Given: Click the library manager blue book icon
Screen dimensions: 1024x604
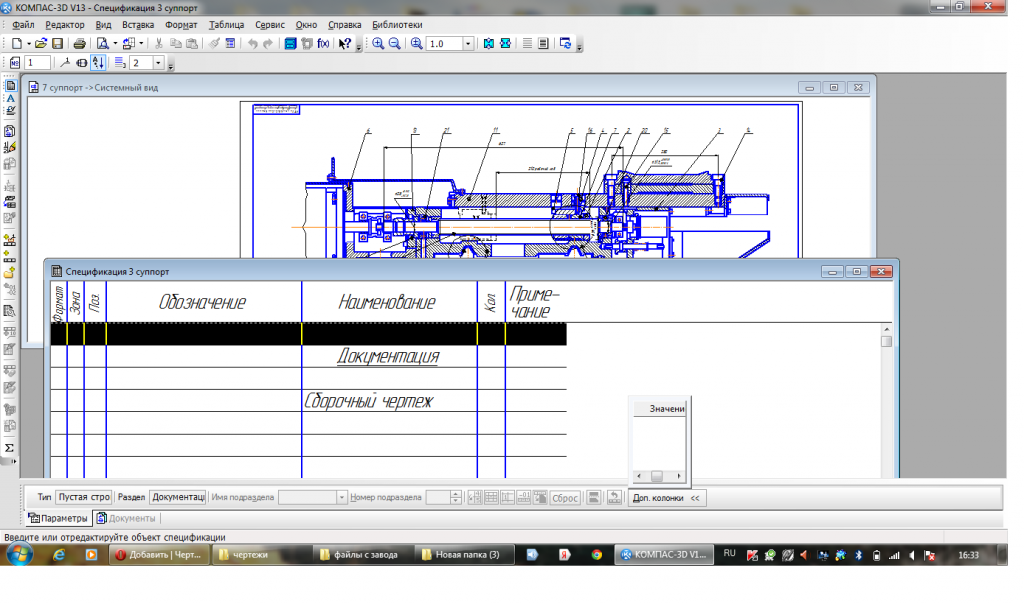Looking at the screenshot, I should [291, 44].
